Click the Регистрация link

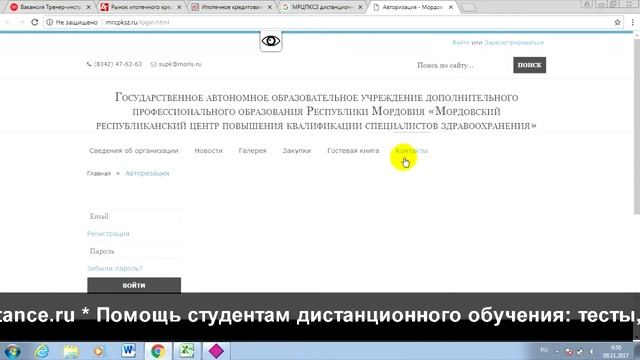(108, 233)
